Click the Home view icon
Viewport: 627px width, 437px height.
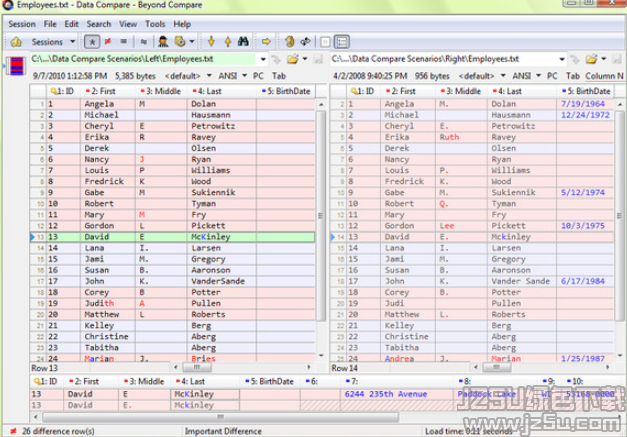pos(16,42)
